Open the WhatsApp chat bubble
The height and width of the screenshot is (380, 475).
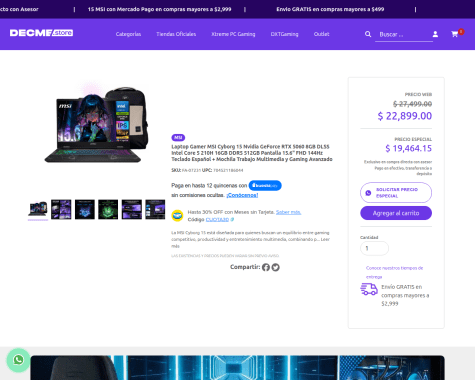[18, 360]
